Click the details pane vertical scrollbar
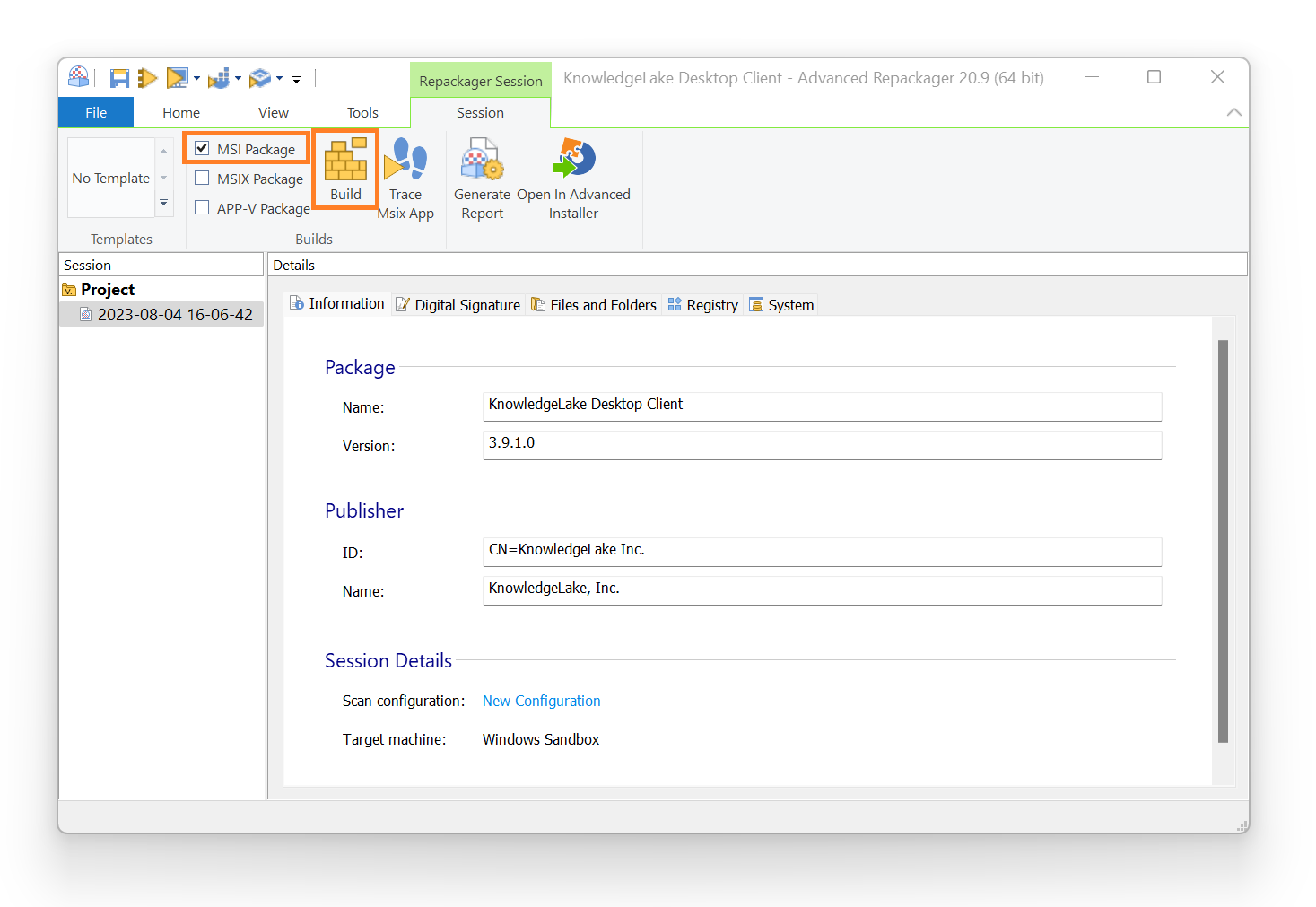This screenshot has width=1316, height=907. pos(1223,541)
